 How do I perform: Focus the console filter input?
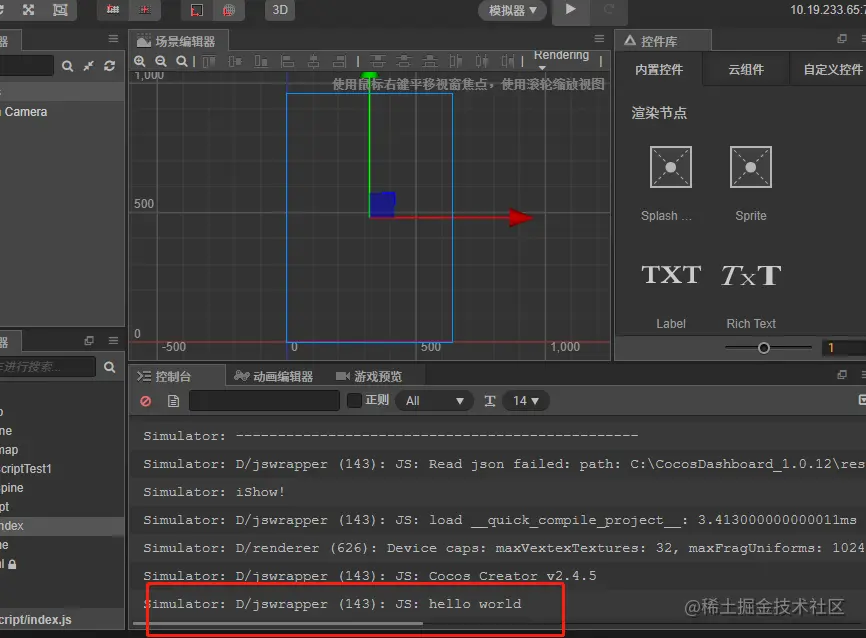tap(264, 400)
